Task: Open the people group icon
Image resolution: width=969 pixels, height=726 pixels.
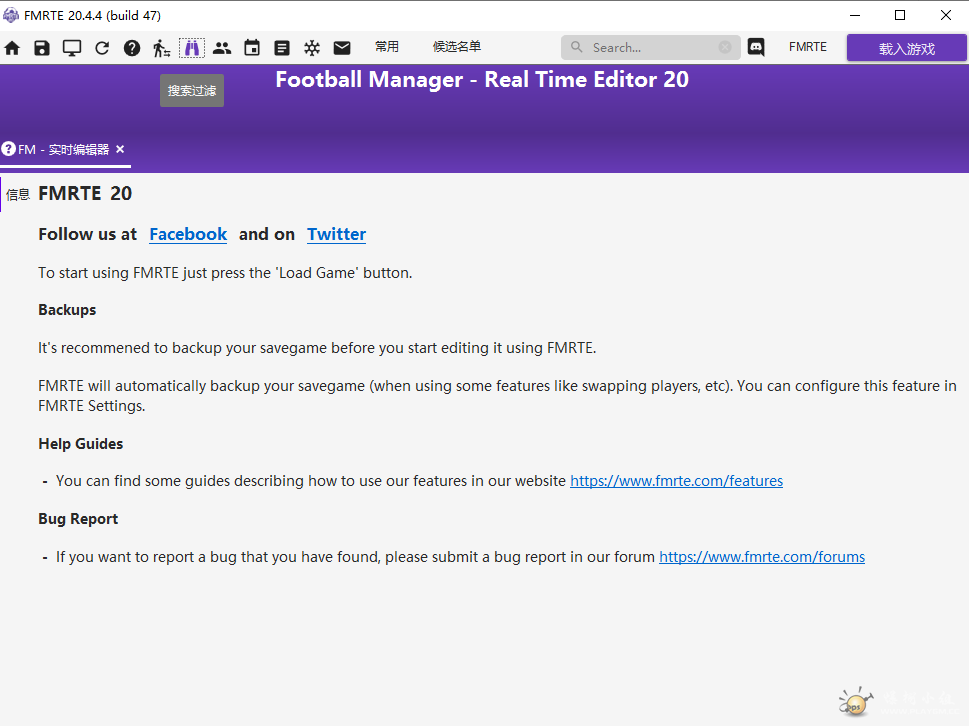Action: [x=222, y=48]
